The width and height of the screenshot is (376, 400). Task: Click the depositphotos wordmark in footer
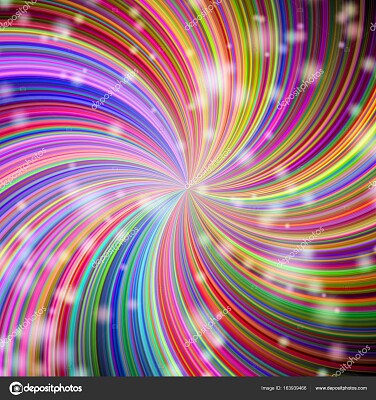pyautogui.click(x=52, y=388)
